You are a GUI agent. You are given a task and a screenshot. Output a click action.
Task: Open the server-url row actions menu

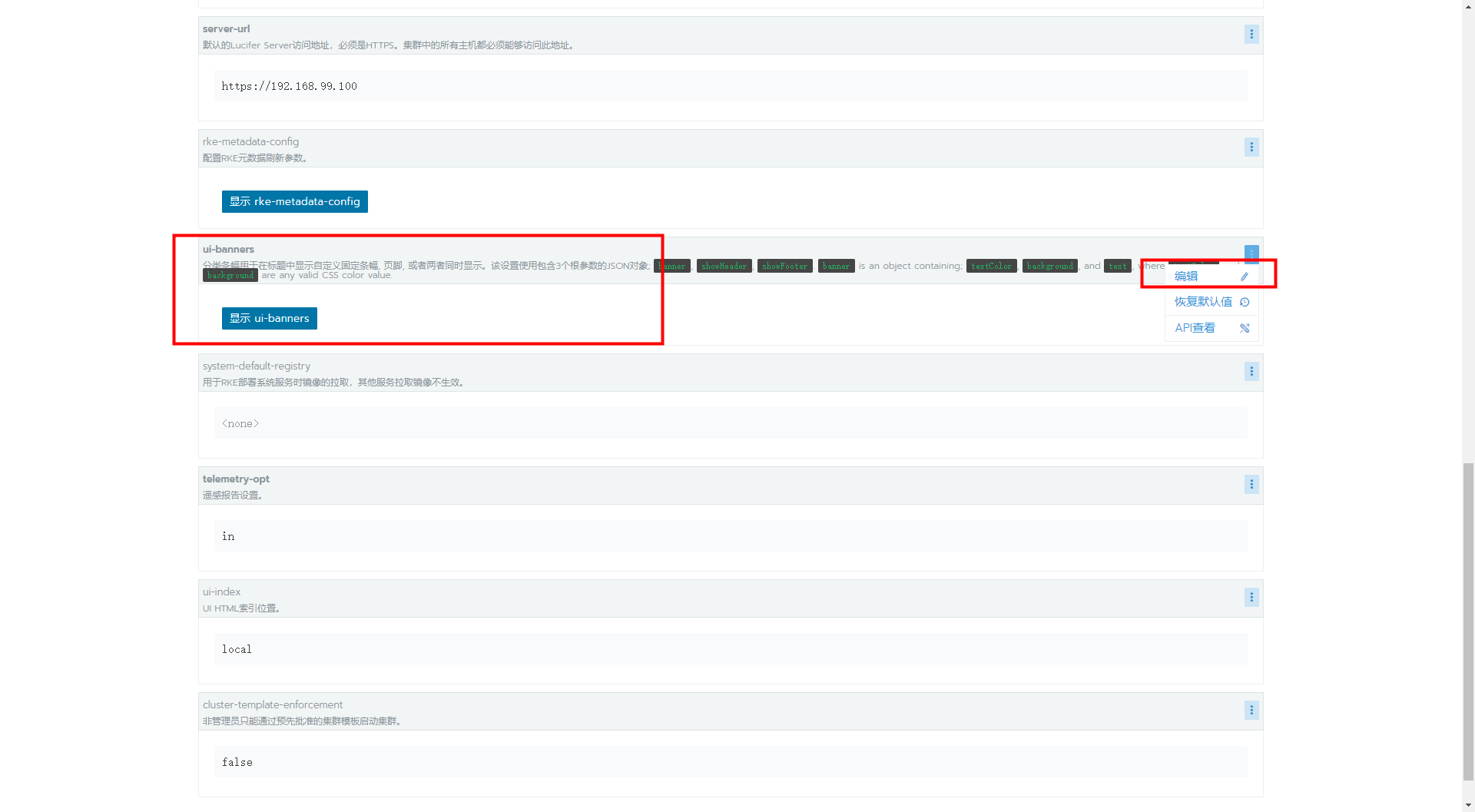coord(1251,34)
